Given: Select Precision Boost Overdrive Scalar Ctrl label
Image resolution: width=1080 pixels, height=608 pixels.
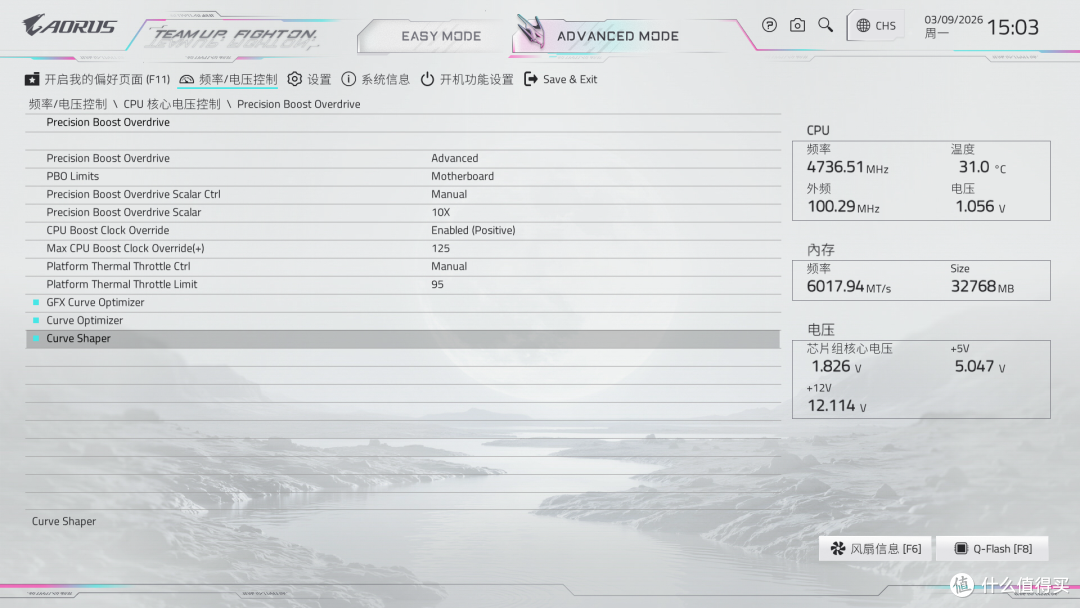Looking at the screenshot, I should click(134, 194).
